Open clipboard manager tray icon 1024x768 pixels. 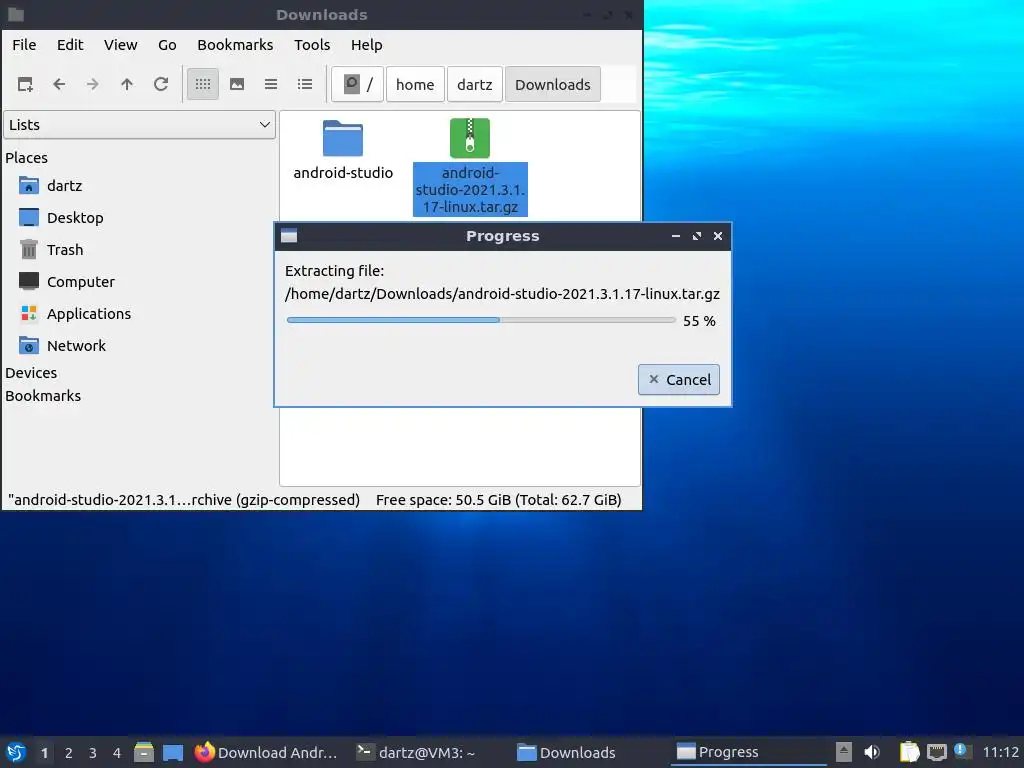click(x=909, y=752)
